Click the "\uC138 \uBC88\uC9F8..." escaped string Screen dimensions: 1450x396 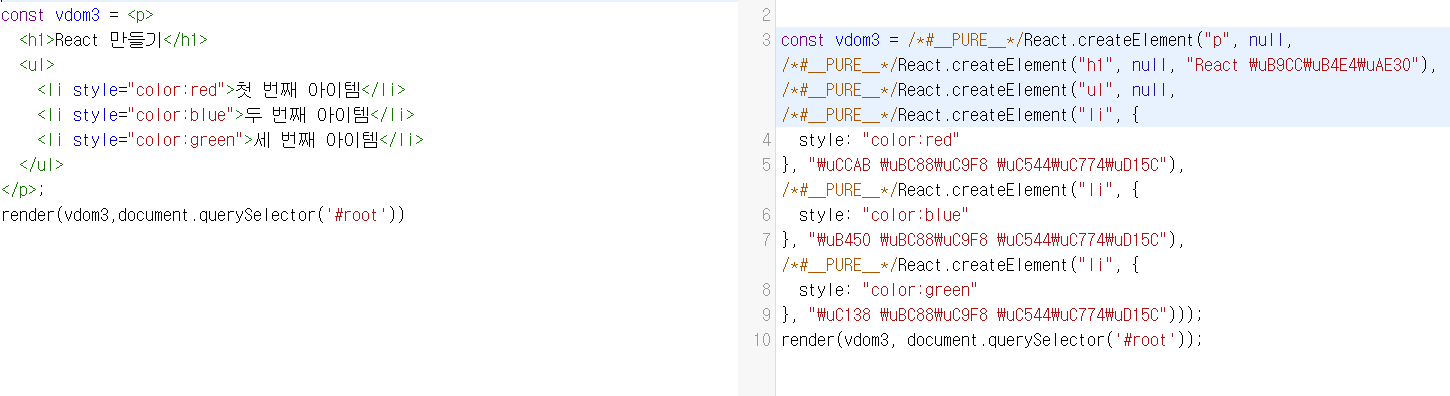point(988,315)
